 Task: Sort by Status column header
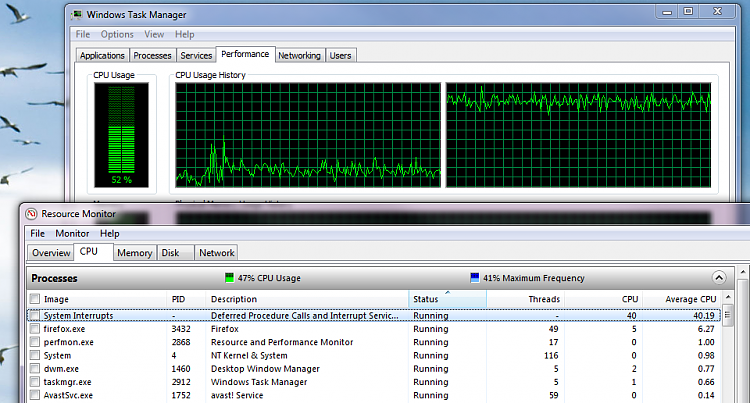pos(448,299)
